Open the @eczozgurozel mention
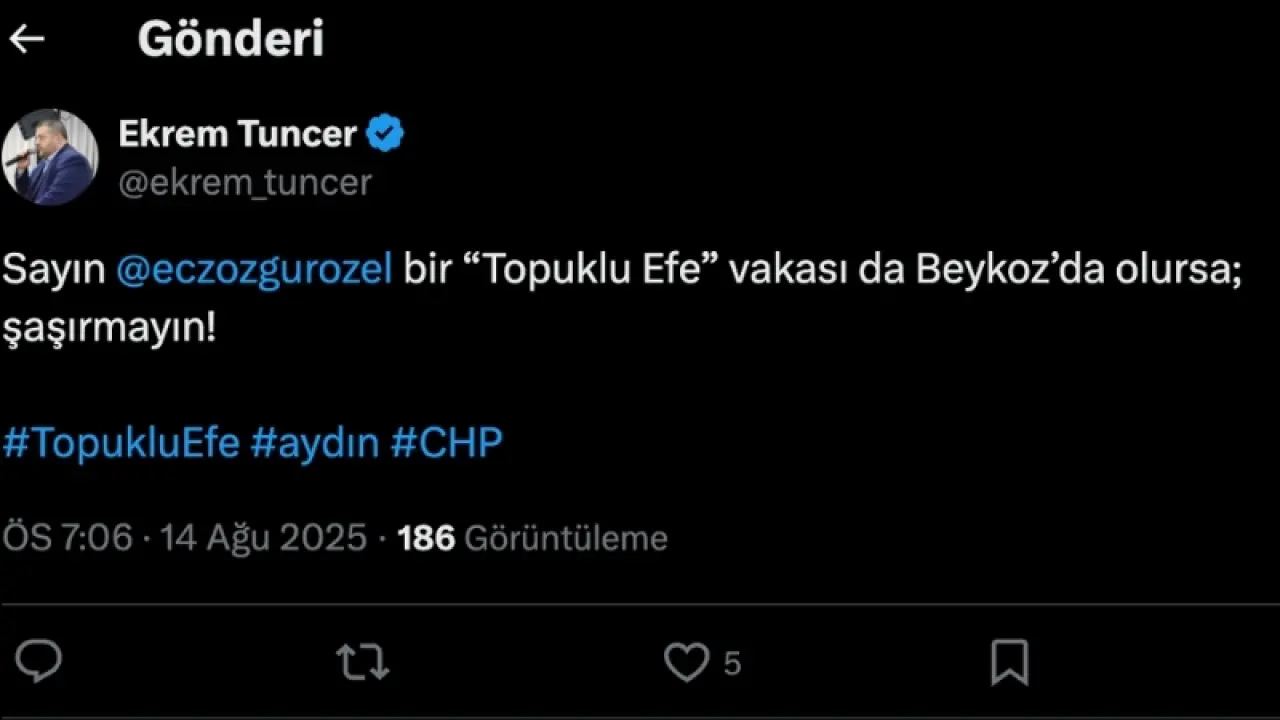 click(255, 272)
